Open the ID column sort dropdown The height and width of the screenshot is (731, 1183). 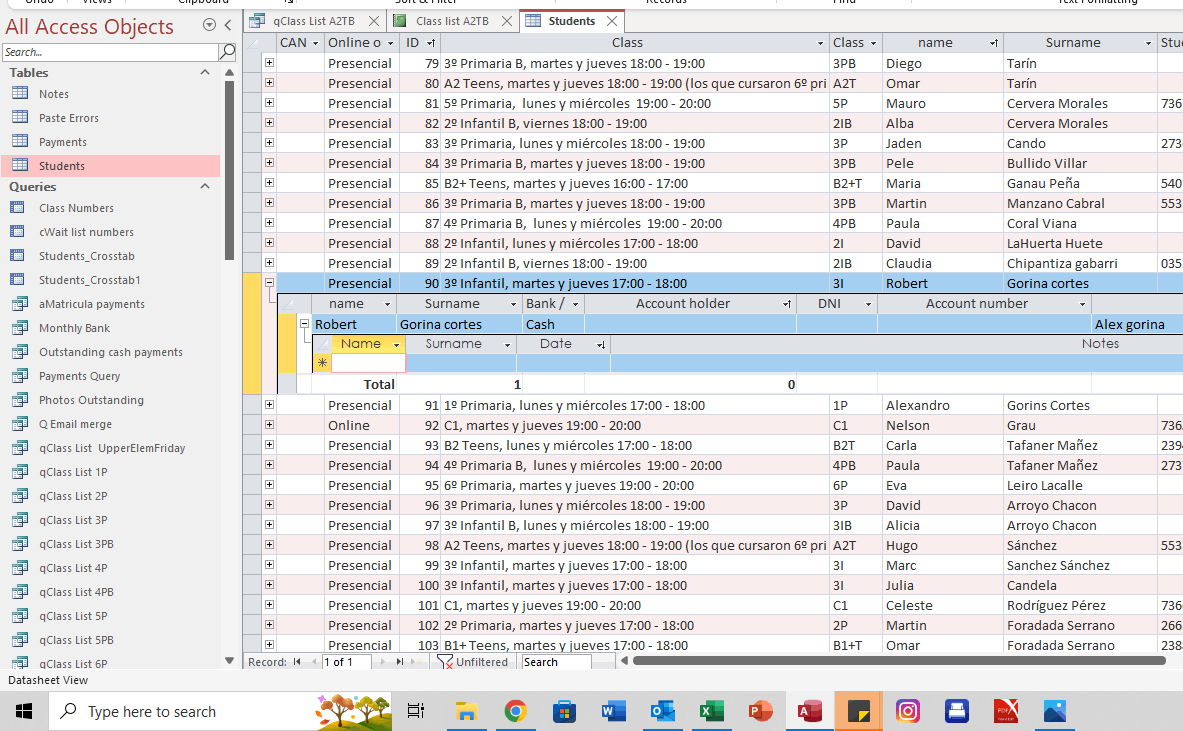431,43
